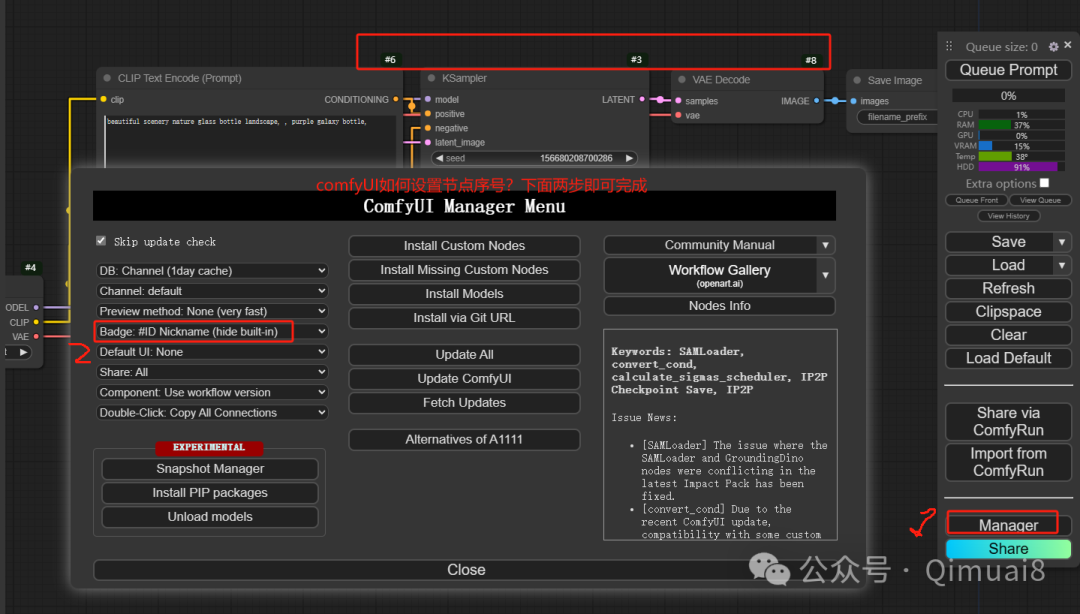Close the queue panel with X icon
1080x614 pixels.
1068,45
